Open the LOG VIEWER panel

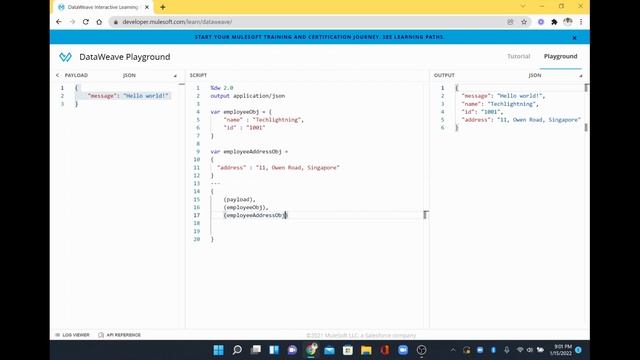coord(72,335)
